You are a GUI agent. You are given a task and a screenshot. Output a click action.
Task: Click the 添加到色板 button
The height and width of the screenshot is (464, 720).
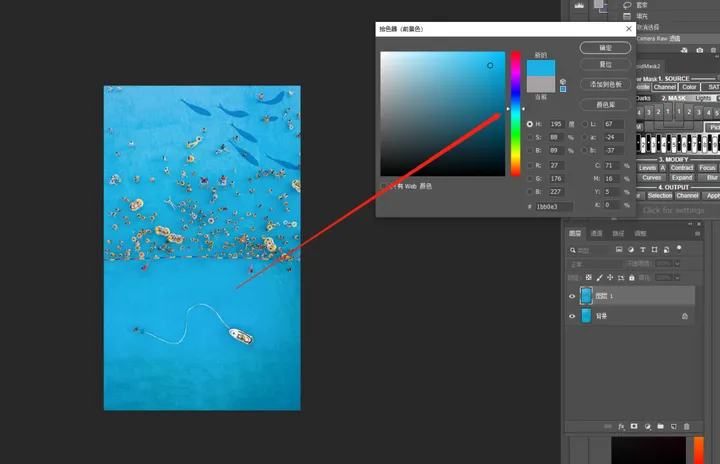(605, 85)
